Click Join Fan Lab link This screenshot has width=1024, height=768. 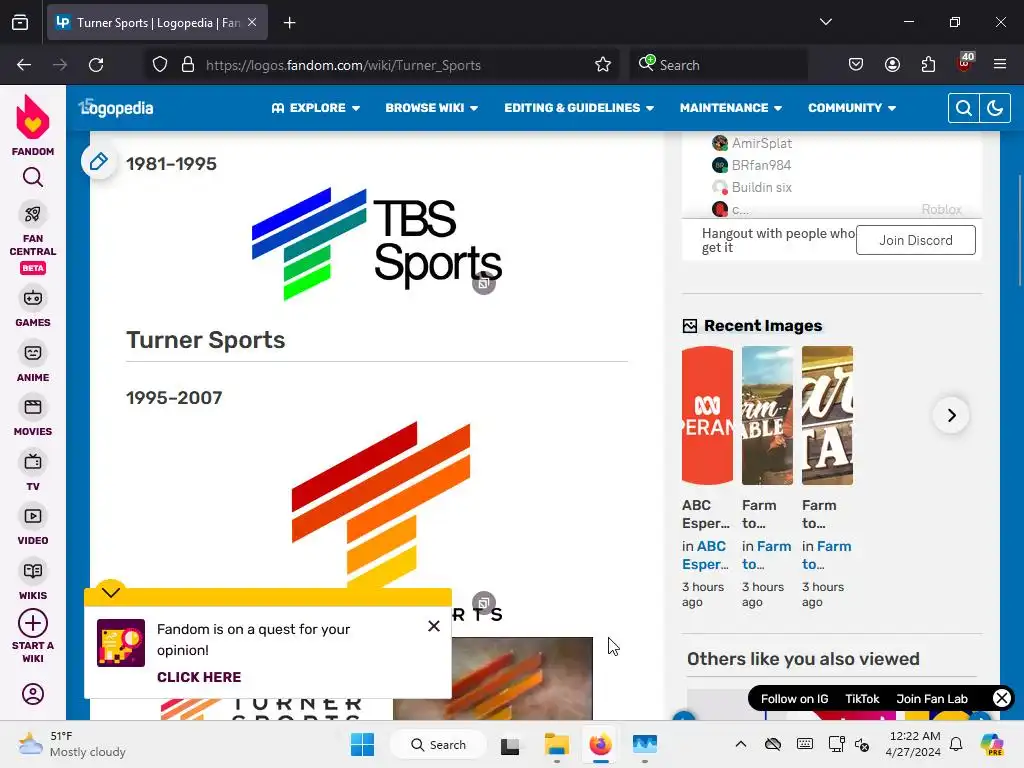point(932,699)
